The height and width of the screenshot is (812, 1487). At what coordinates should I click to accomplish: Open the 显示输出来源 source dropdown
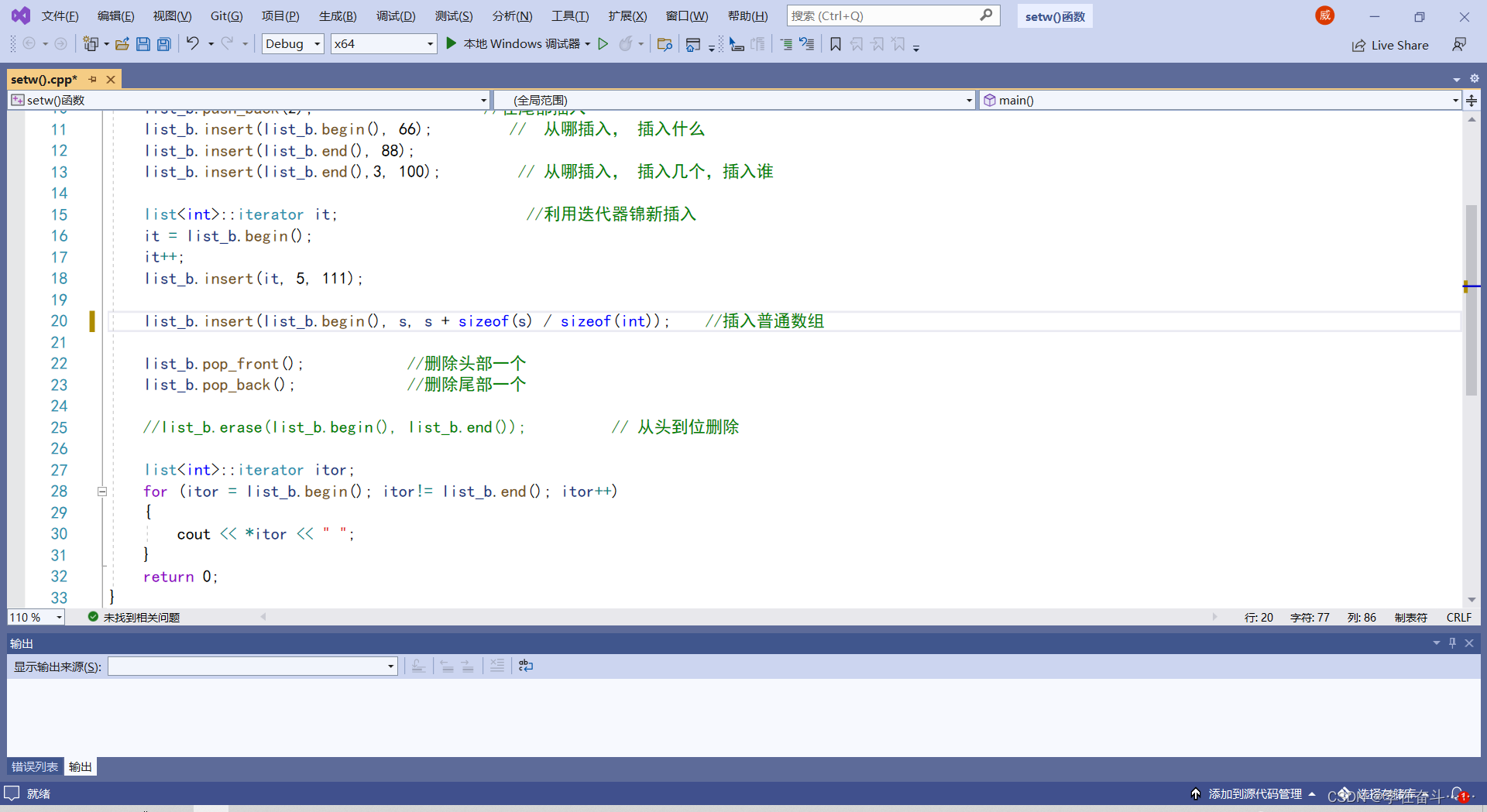pos(252,666)
